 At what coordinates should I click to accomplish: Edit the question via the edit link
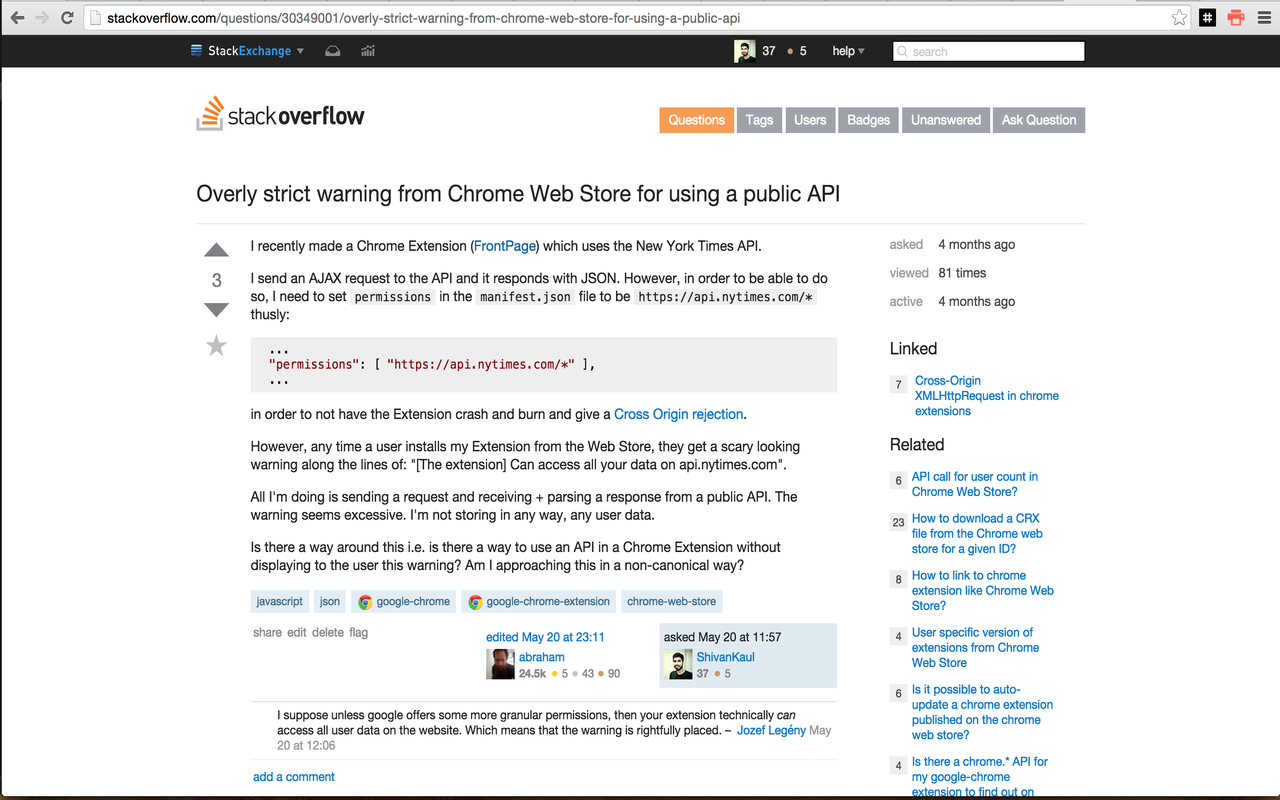point(297,633)
